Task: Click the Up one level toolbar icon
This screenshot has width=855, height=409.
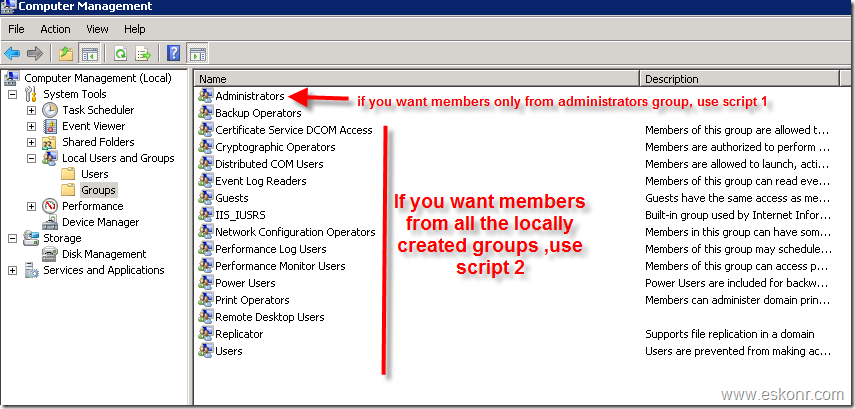Action: click(x=66, y=53)
